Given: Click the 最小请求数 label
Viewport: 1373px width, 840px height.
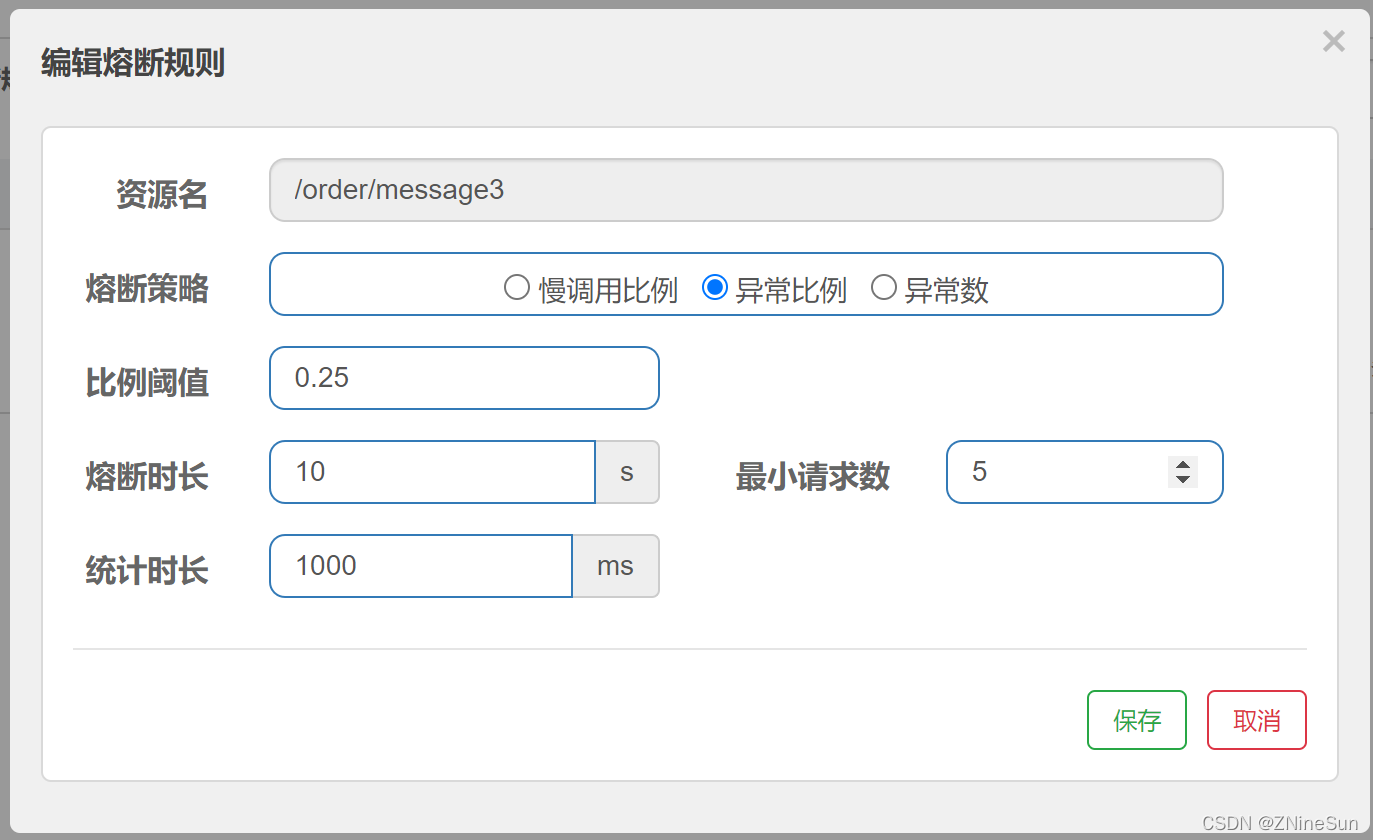Looking at the screenshot, I should point(813,477).
